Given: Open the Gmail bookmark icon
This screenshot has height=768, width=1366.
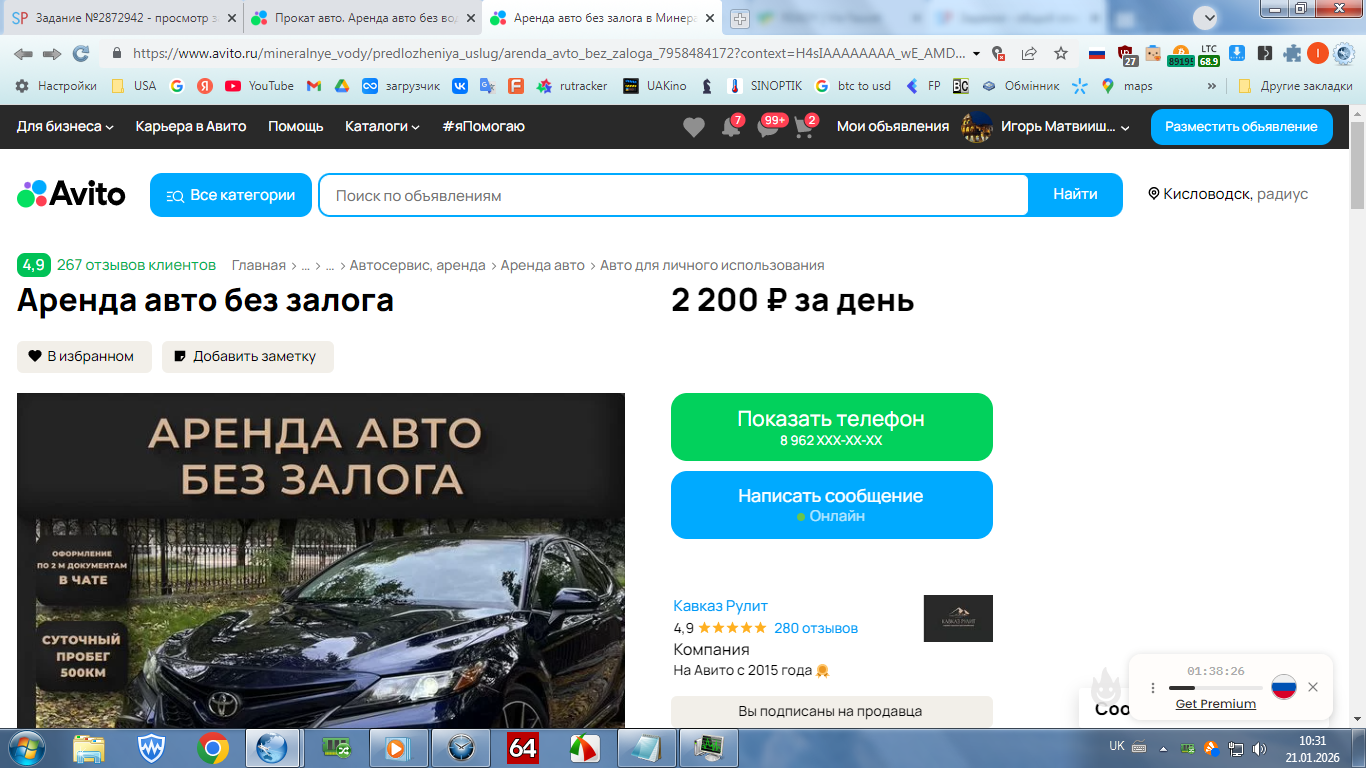Looking at the screenshot, I should [313, 86].
